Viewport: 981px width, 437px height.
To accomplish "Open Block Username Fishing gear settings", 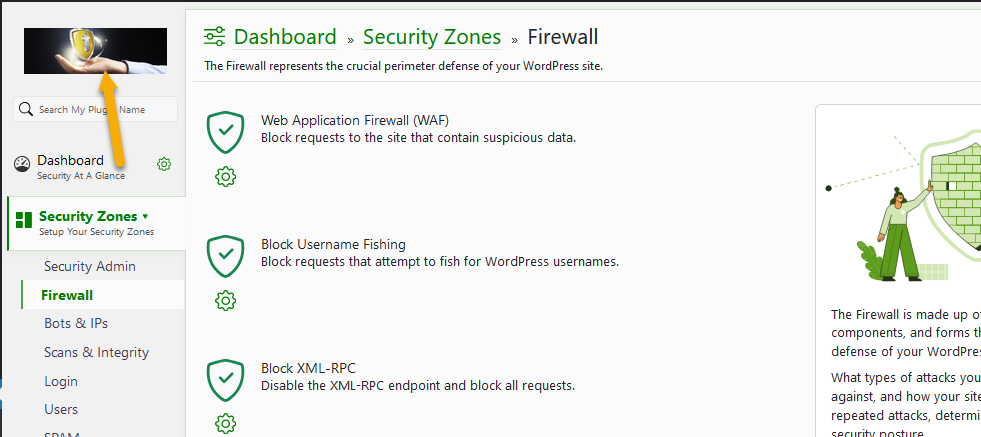I will tap(225, 301).
